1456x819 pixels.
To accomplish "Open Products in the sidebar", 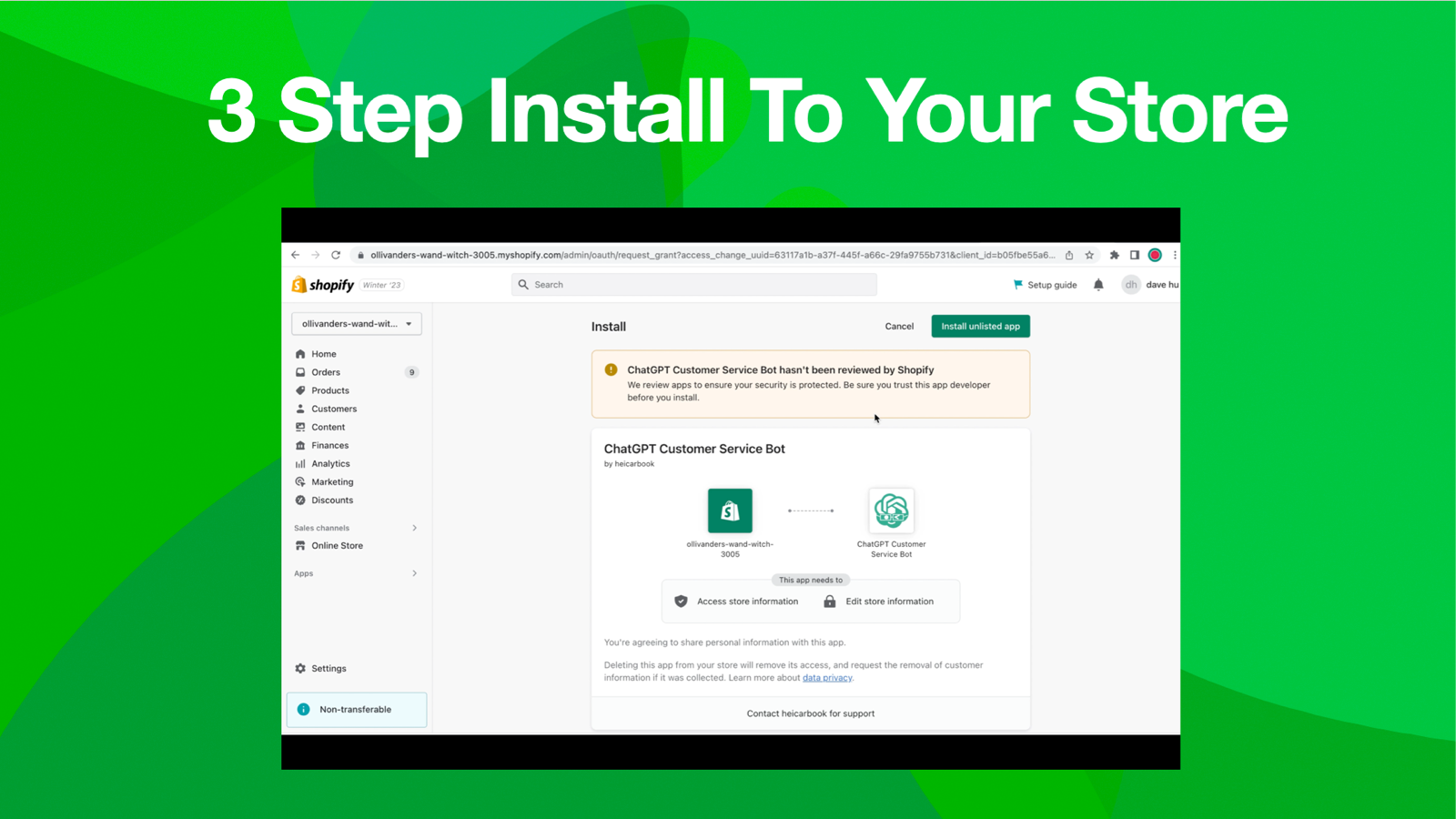I will point(330,390).
